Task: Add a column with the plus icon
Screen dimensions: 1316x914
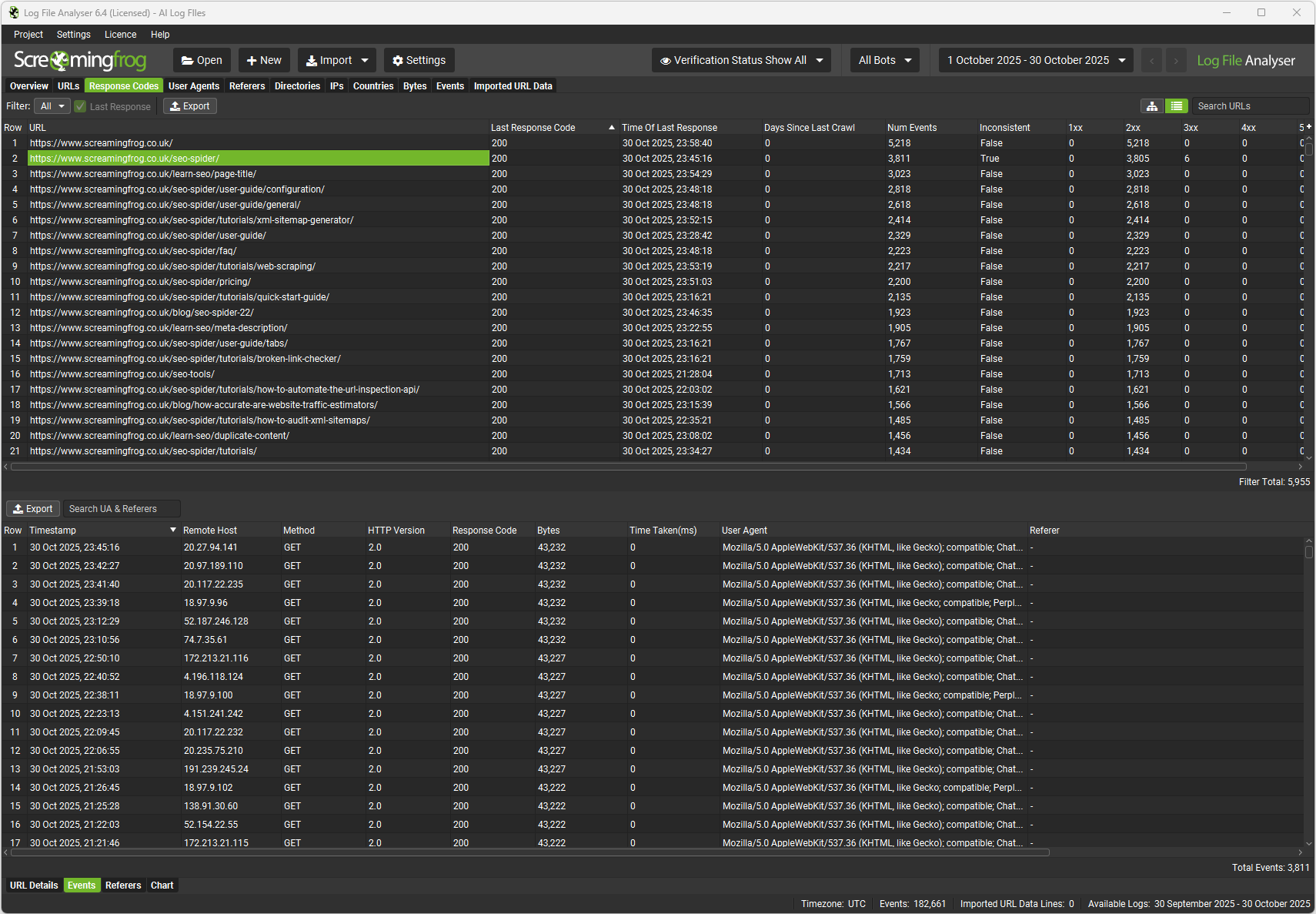Action: coord(1308,126)
